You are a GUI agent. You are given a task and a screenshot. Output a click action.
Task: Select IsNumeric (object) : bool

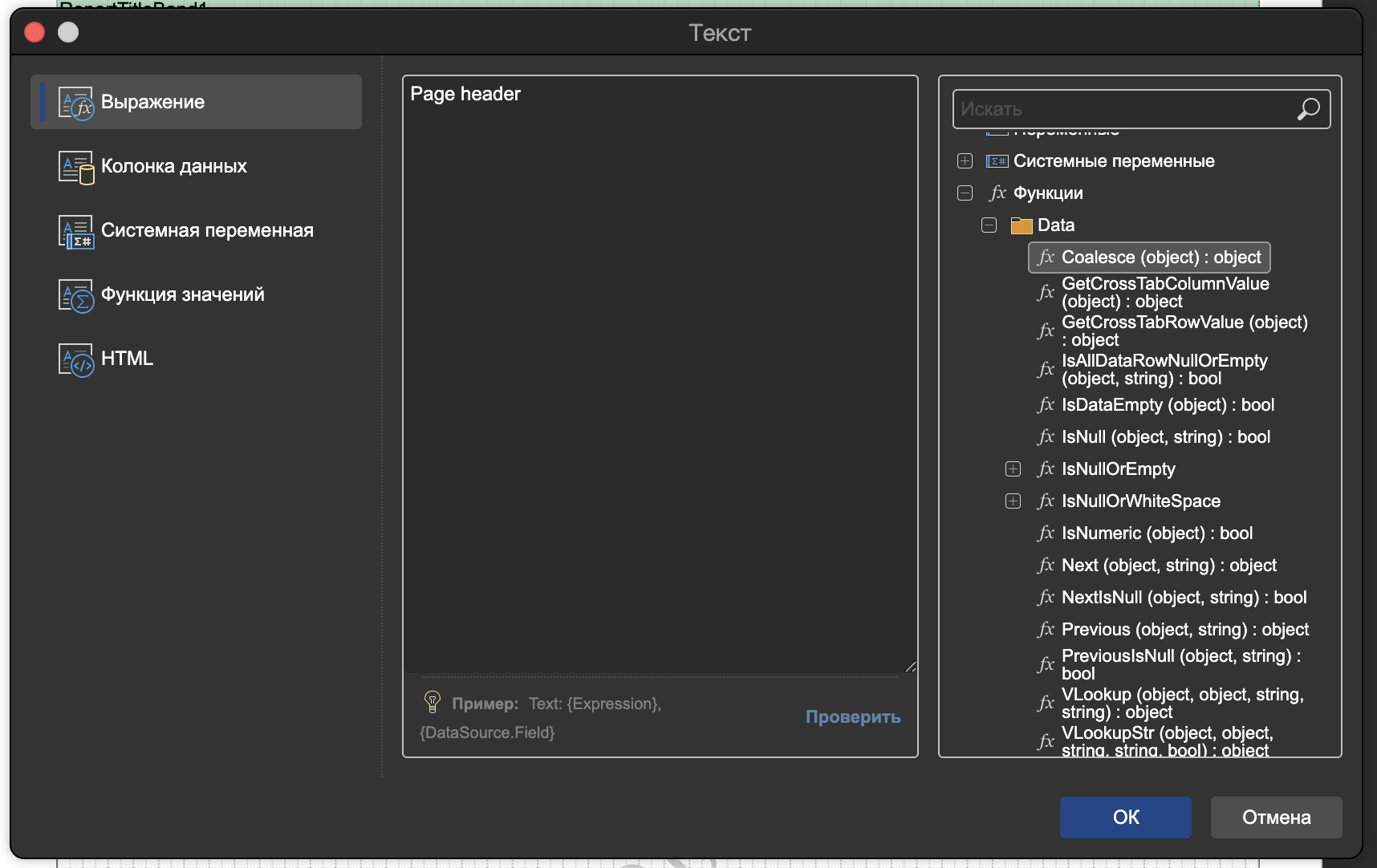click(x=1157, y=533)
